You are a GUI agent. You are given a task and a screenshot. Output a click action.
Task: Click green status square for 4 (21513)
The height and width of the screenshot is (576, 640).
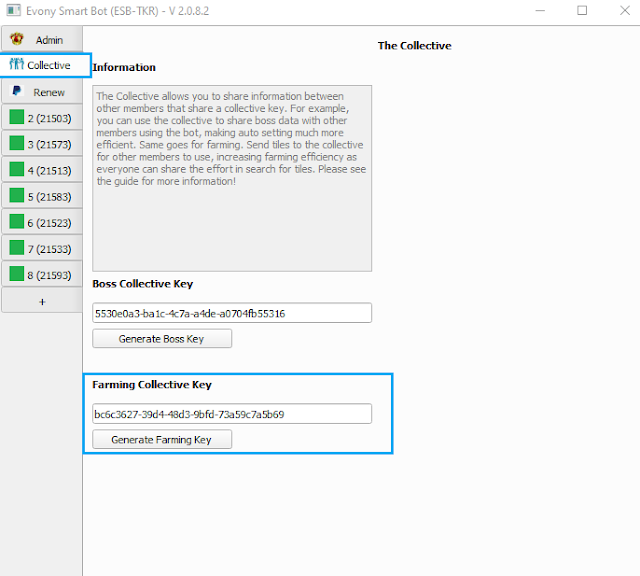click(x=17, y=169)
